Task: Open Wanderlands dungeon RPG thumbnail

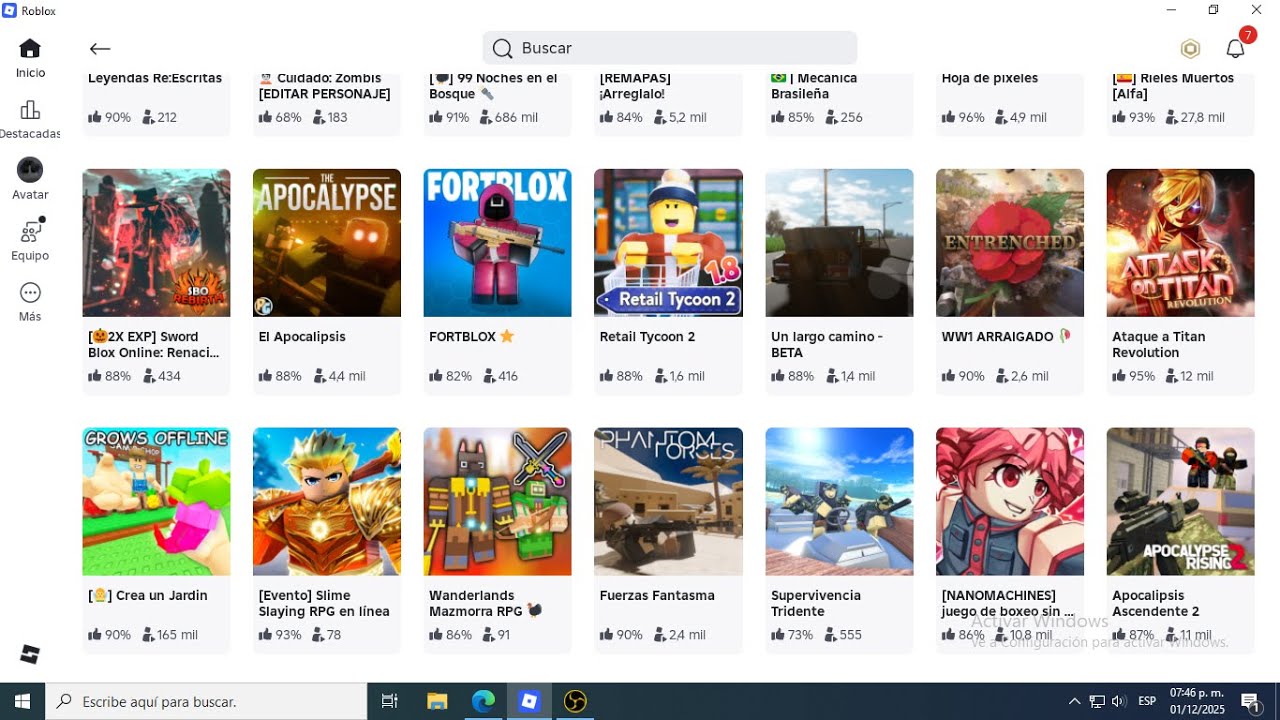Action: (497, 502)
